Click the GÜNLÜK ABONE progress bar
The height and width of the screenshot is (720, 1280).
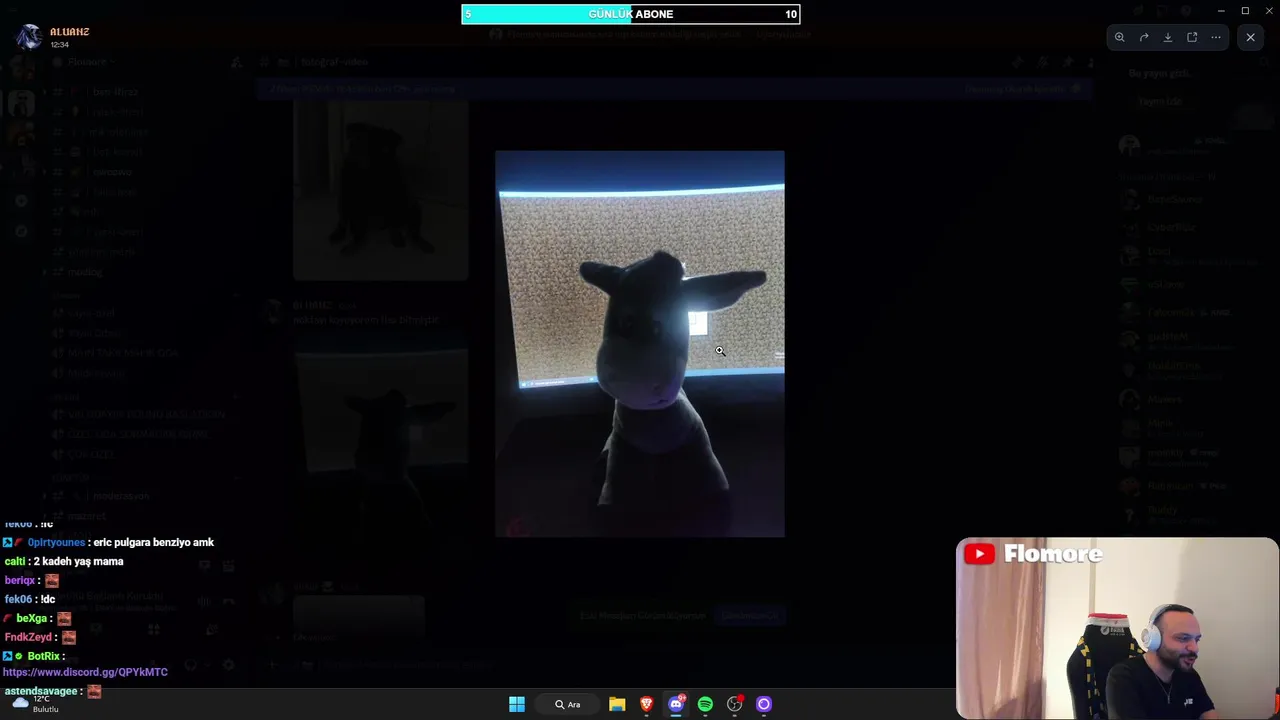click(630, 14)
